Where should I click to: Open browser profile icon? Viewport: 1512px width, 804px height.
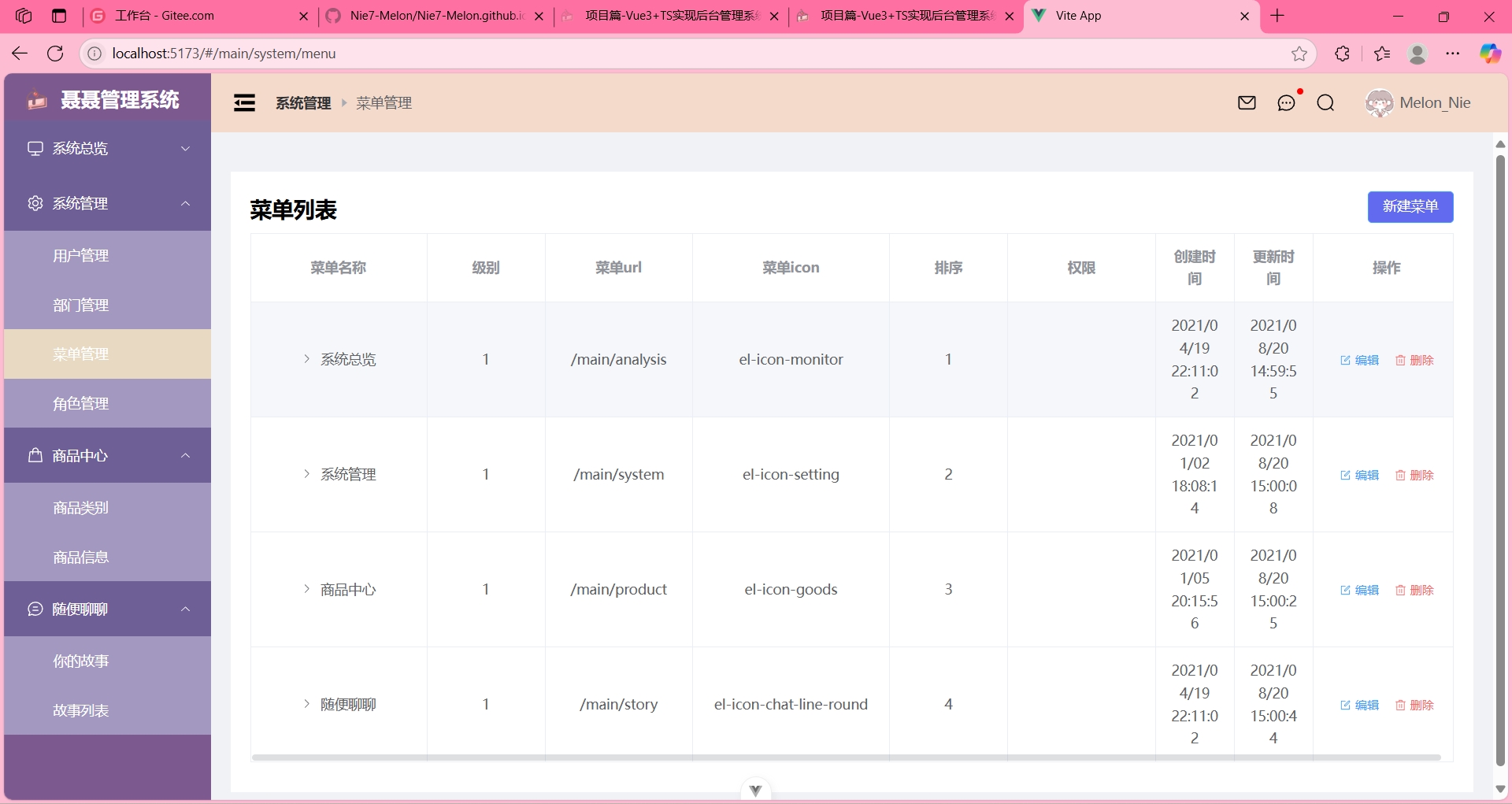[1417, 54]
